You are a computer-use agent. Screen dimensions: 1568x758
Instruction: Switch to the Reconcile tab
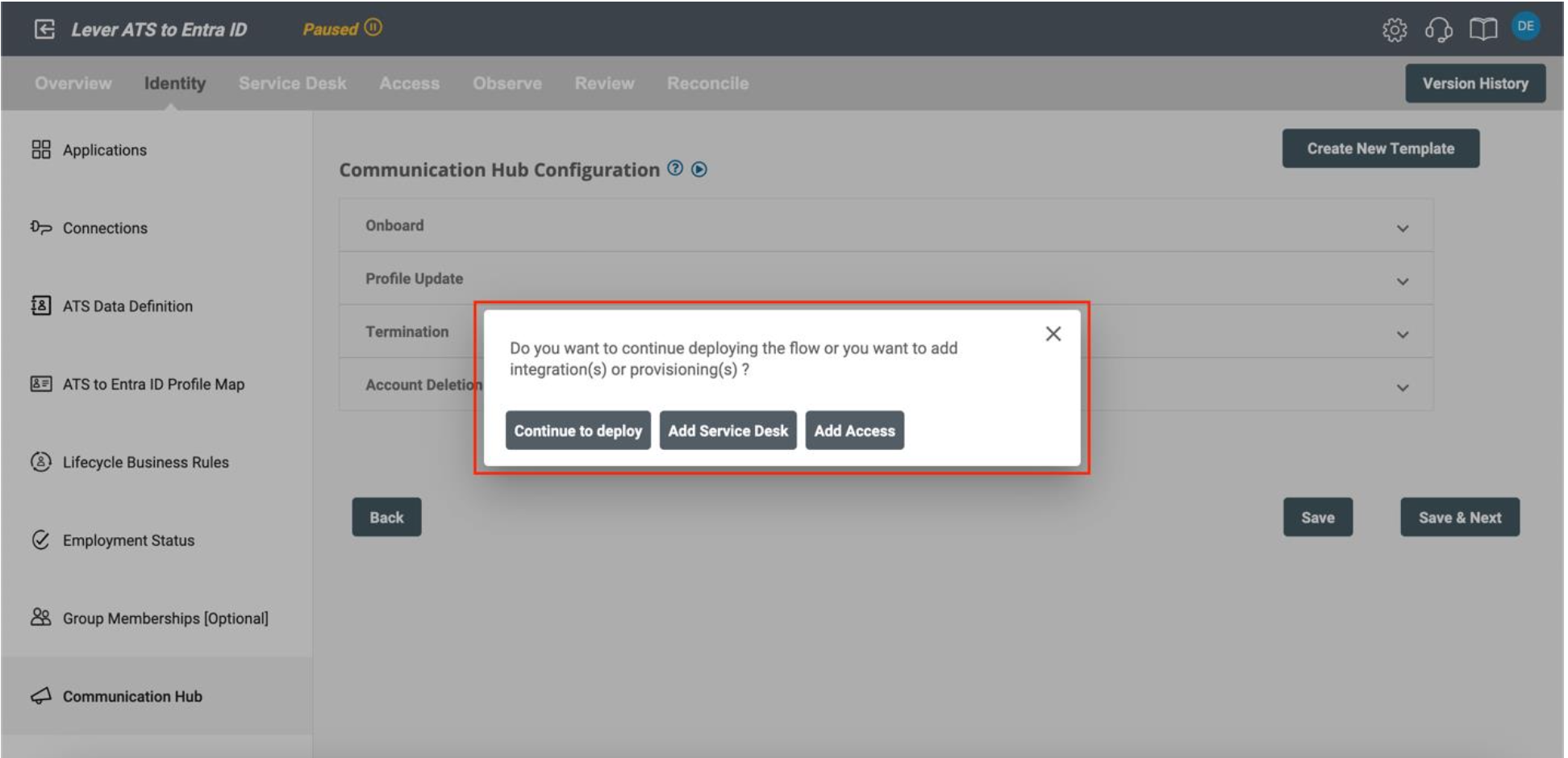[x=707, y=83]
